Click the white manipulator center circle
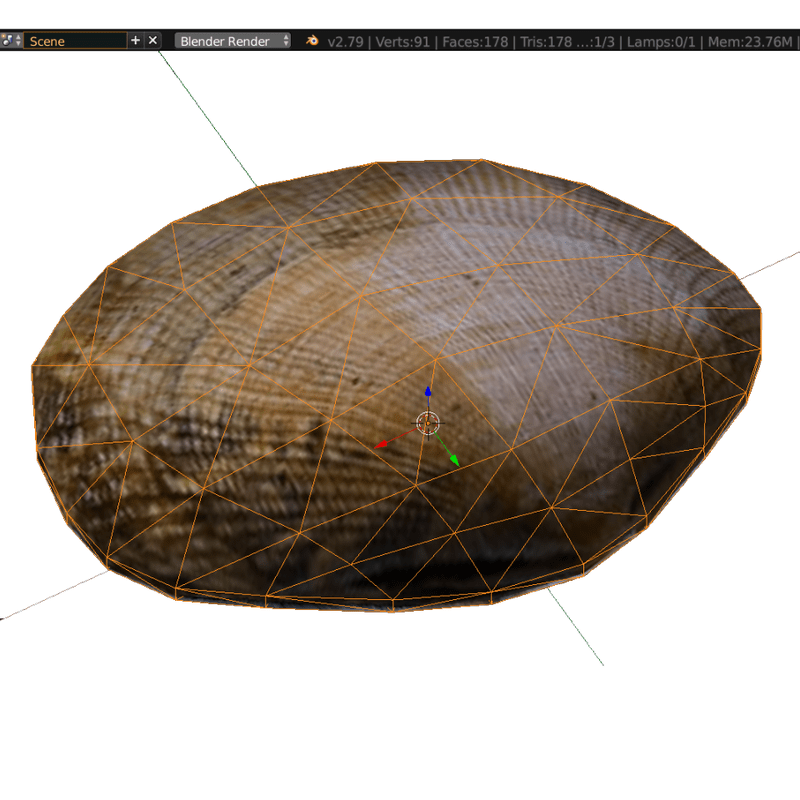Screen dimensions: 800x800 point(428,423)
